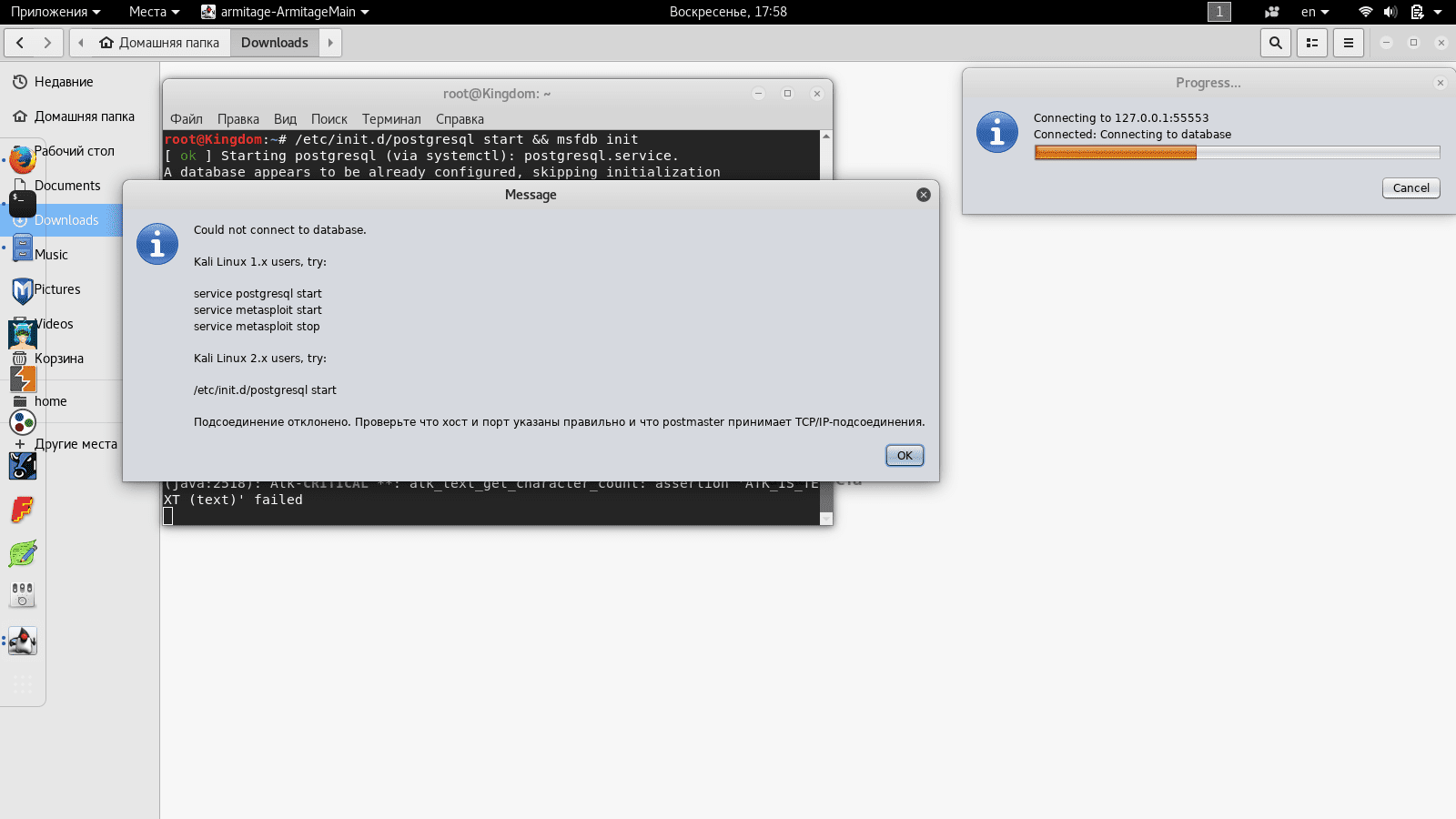Expand the system menu arrow
The height and width of the screenshot is (819, 1456).
[x=1438, y=12]
